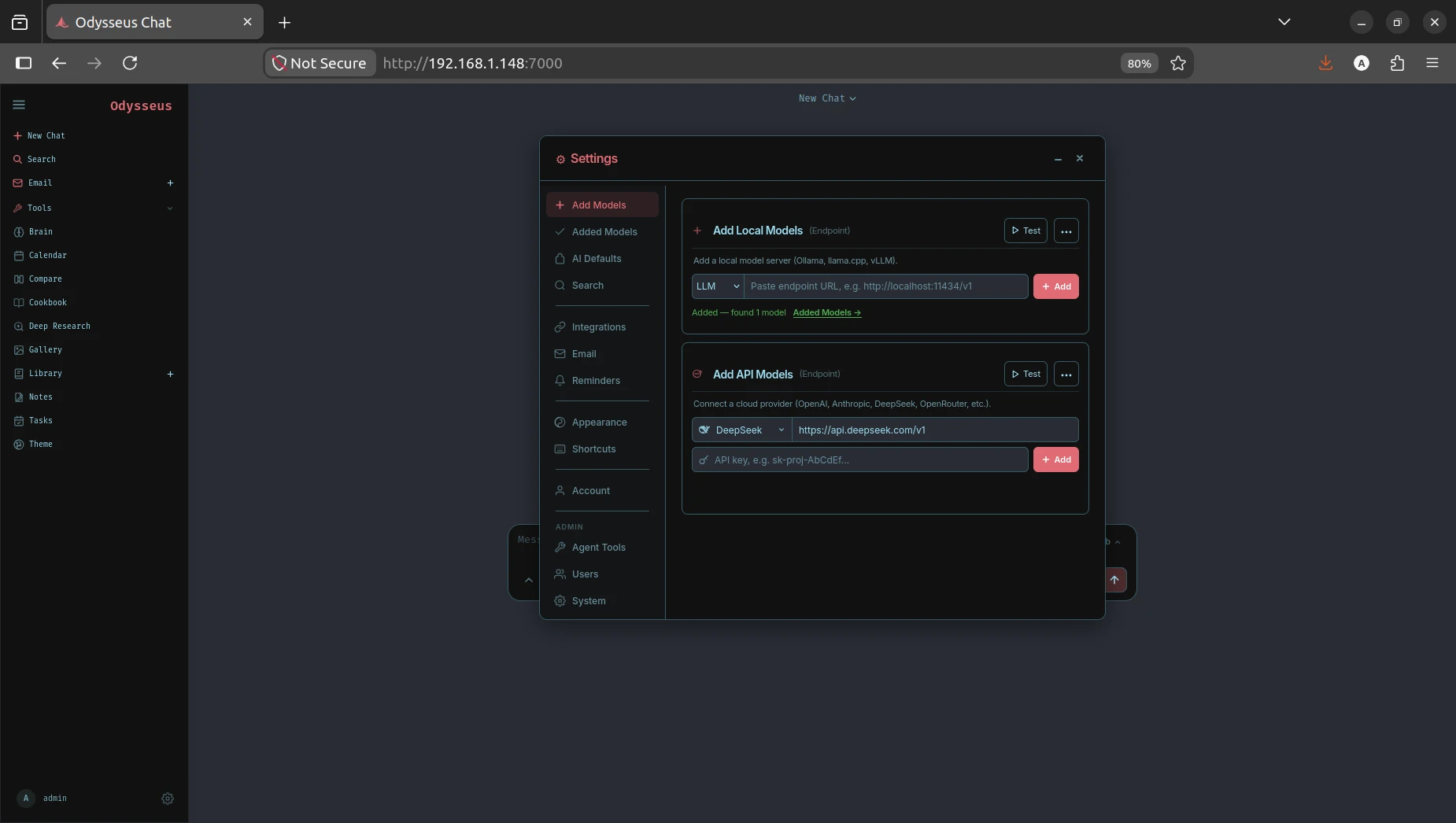Click Add button for API key
Screen dimensions: 1456x823
(1056, 459)
